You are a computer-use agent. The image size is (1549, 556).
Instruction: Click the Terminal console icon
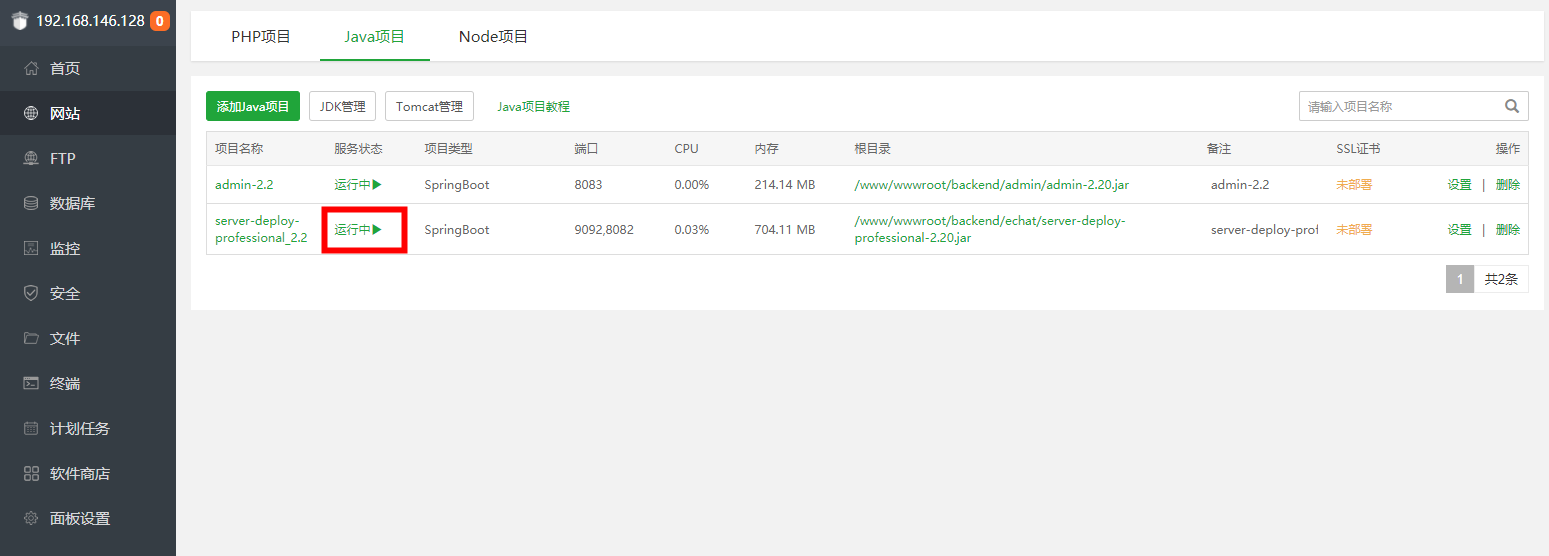coord(31,384)
